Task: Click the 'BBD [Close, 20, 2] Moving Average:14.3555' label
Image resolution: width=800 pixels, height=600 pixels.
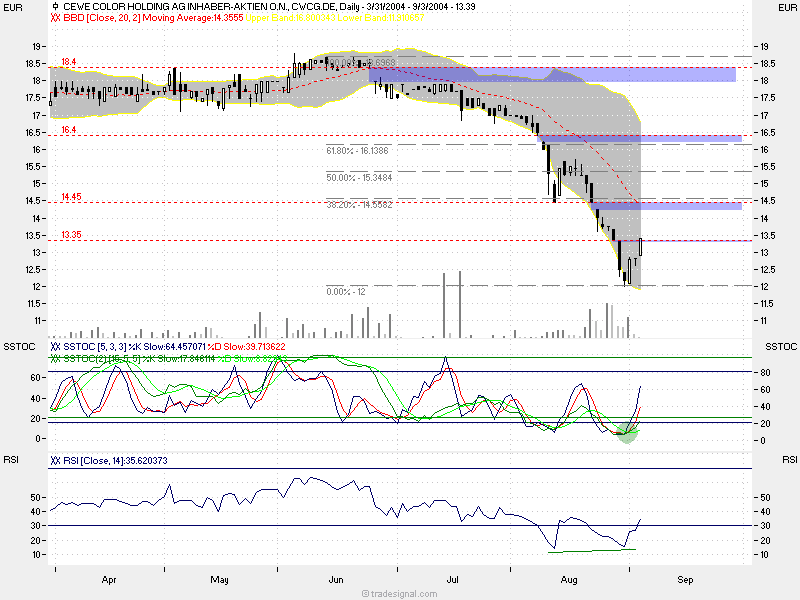Action: pos(153,18)
